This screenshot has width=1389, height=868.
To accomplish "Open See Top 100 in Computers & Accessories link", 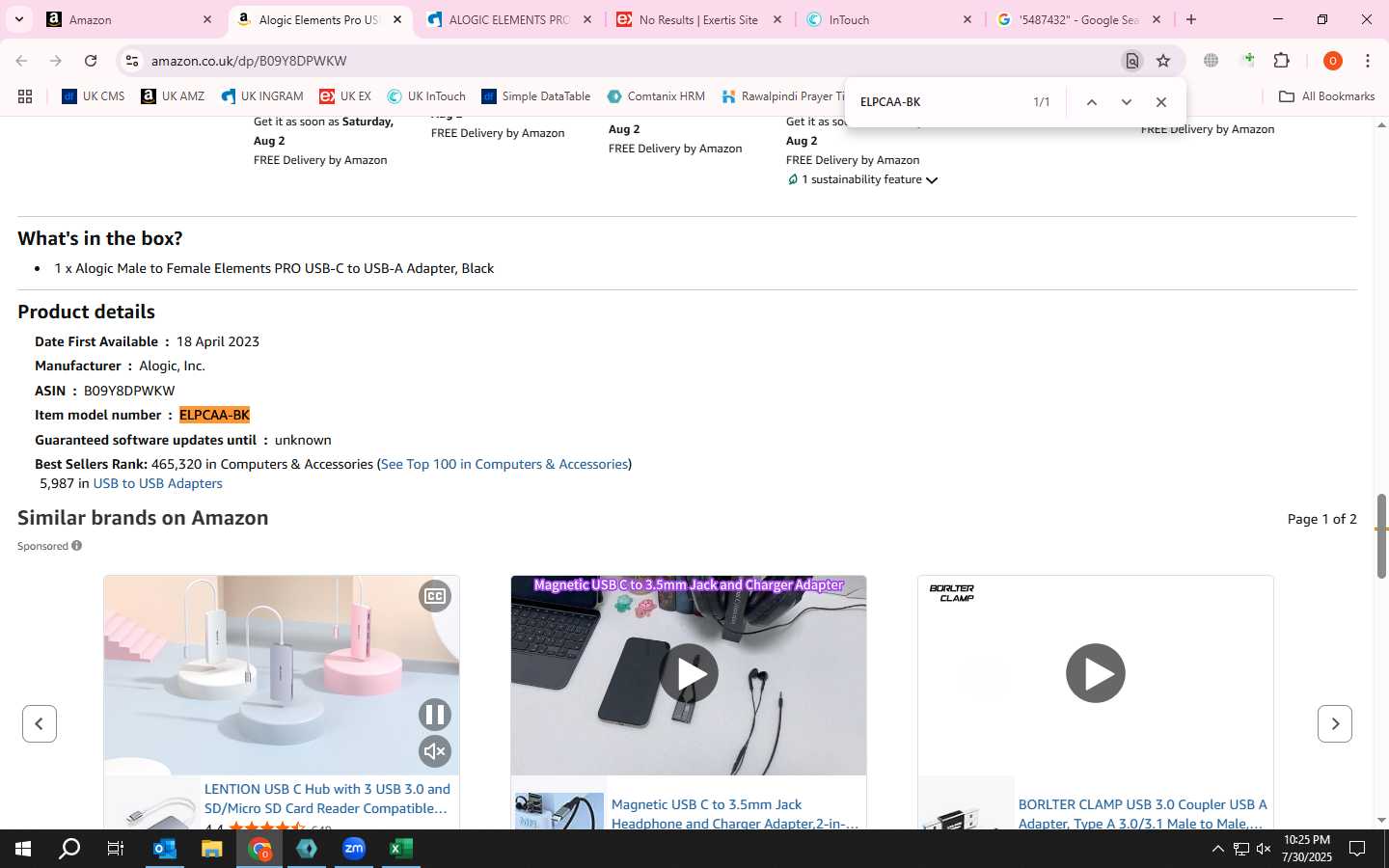I will (504, 464).
